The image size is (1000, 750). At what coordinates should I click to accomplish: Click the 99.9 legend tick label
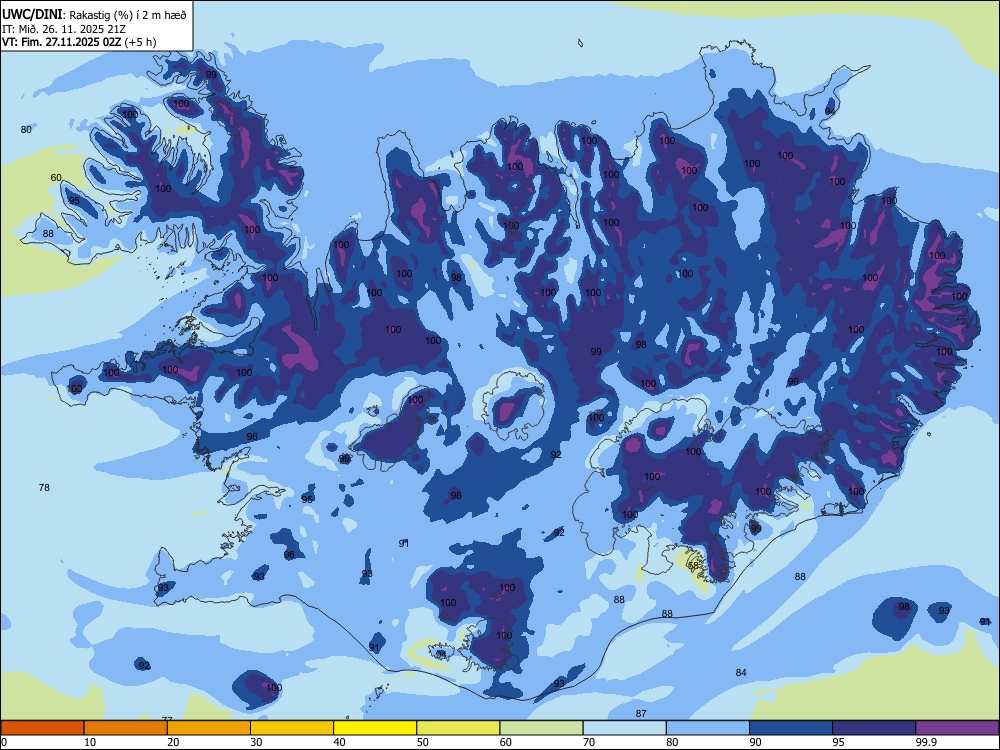926,742
